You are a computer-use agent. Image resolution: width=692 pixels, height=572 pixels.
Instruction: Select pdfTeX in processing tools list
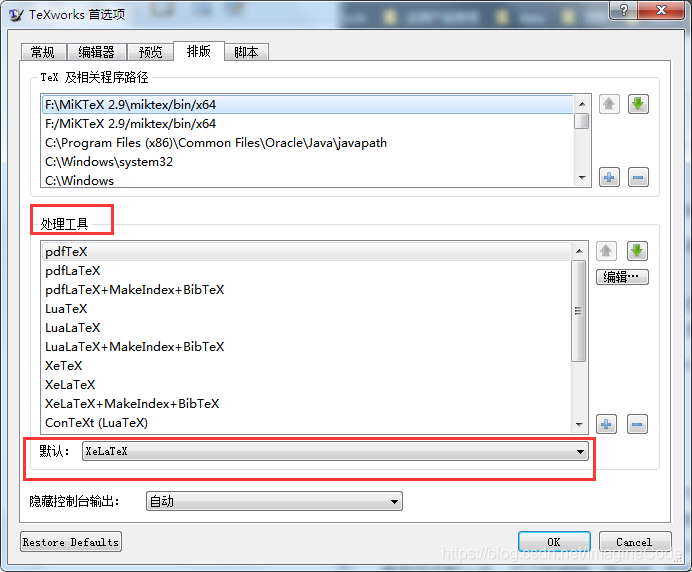click(307, 252)
